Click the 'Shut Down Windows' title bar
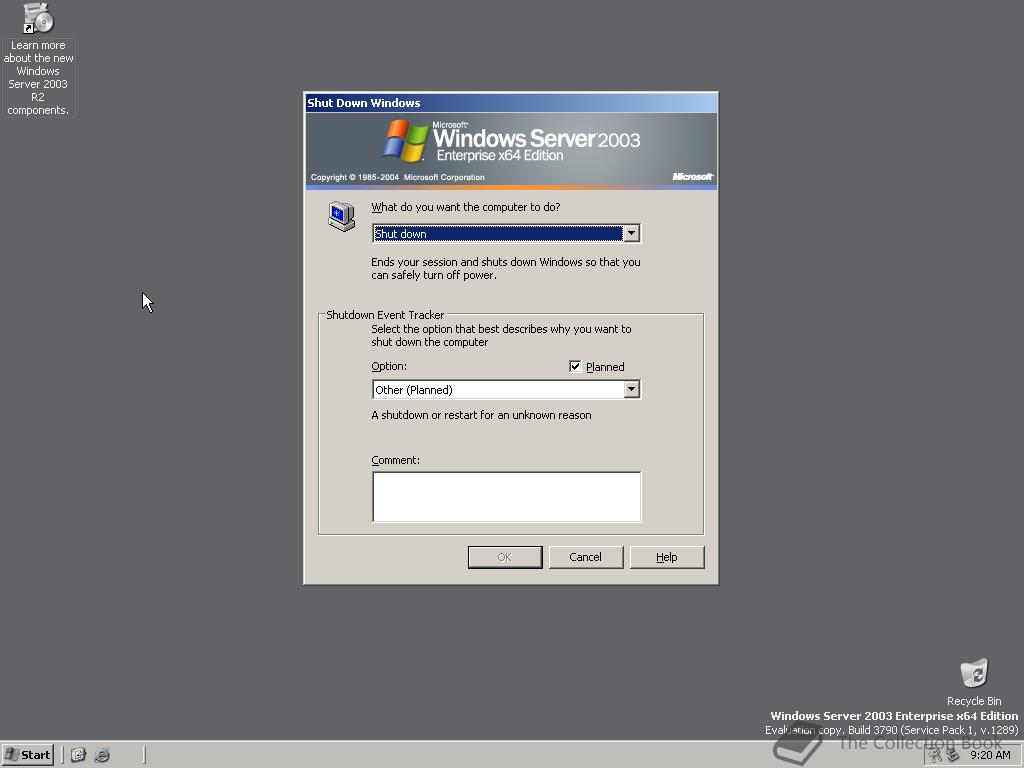1024x768 pixels. [511, 103]
